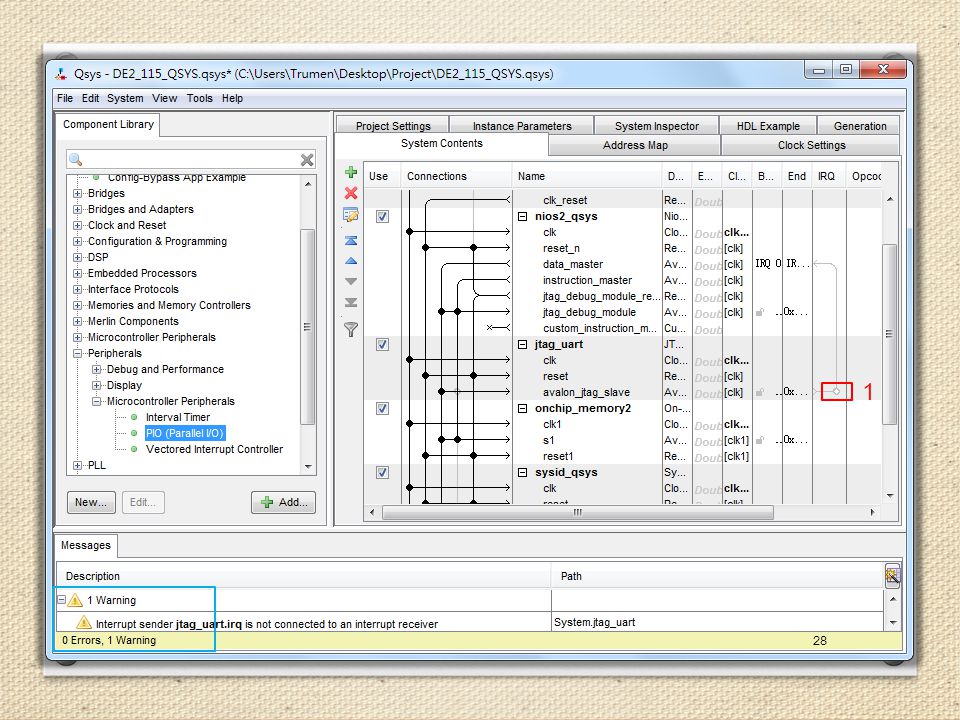The height and width of the screenshot is (720, 960).
Task: Switch to the Generation tab
Action: pos(860,126)
